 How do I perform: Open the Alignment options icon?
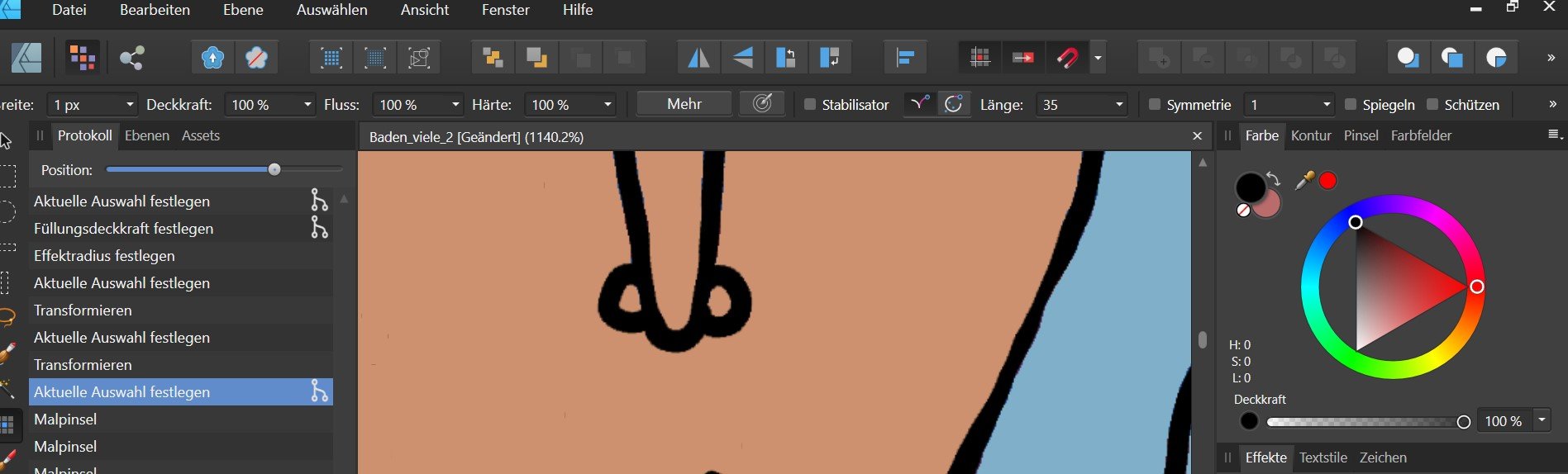(x=905, y=58)
